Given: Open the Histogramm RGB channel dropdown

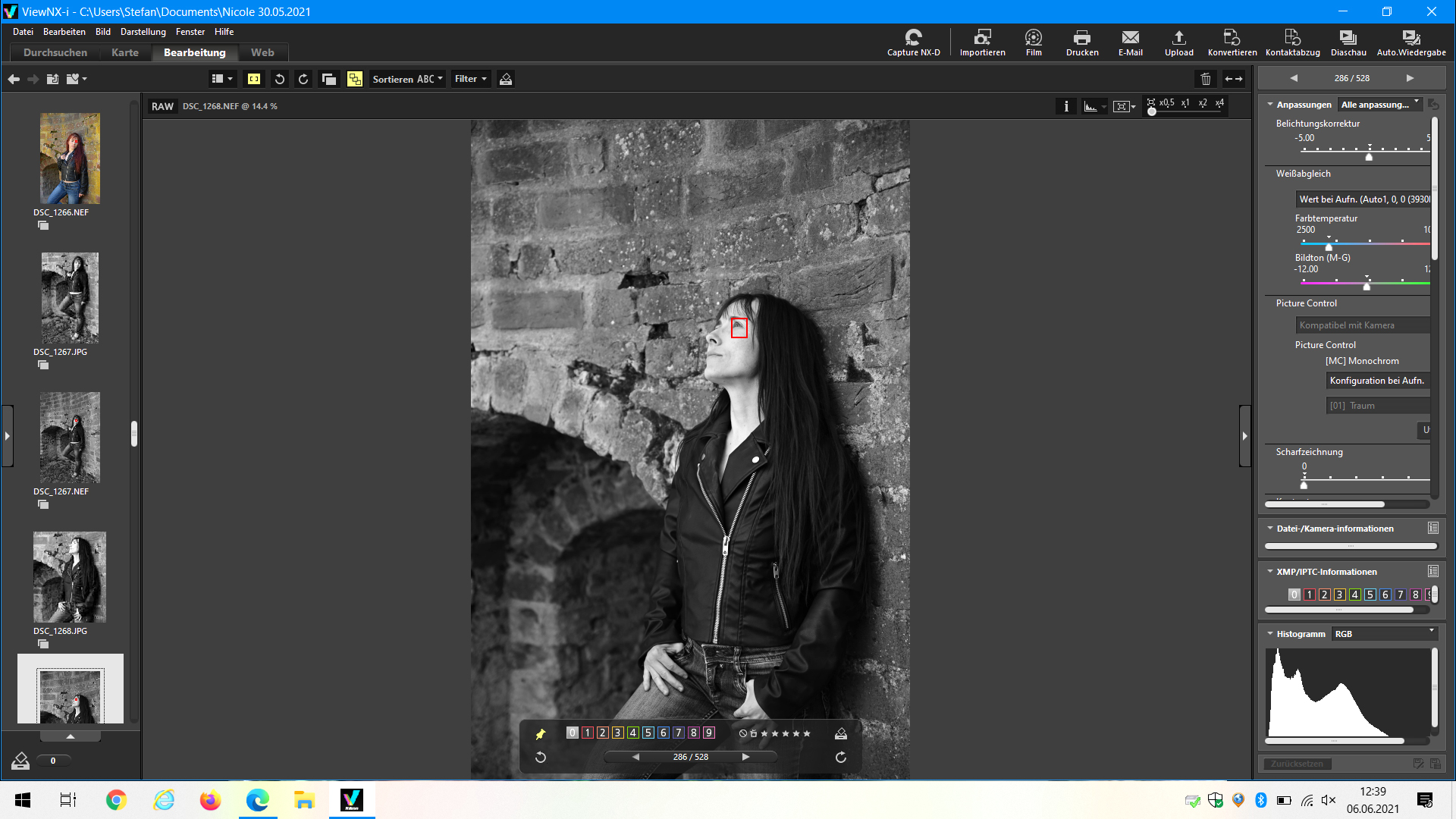Looking at the screenshot, I should coord(1384,634).
